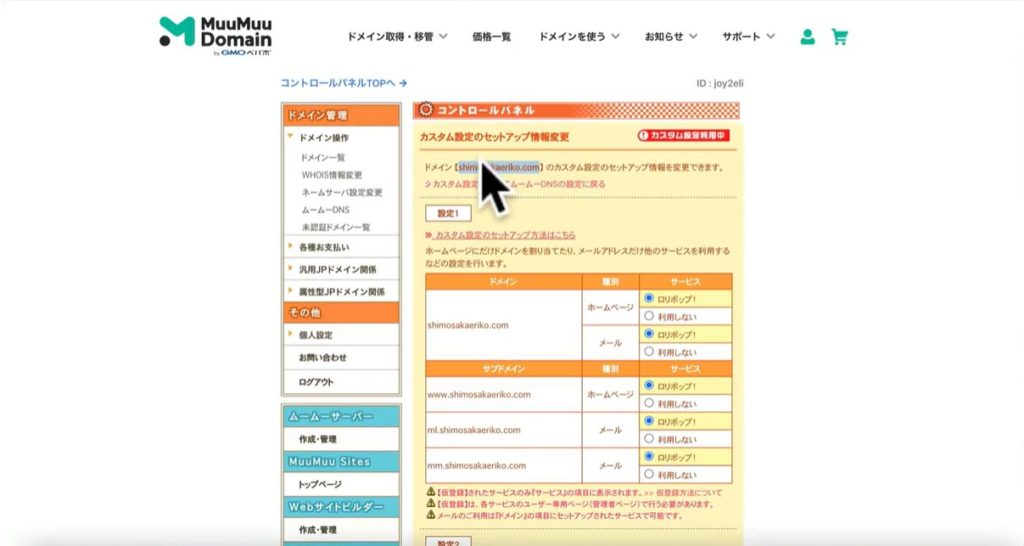1024x546 pixels.
Task: Open the サポート dropdown menu
Action: coord(748,37)
